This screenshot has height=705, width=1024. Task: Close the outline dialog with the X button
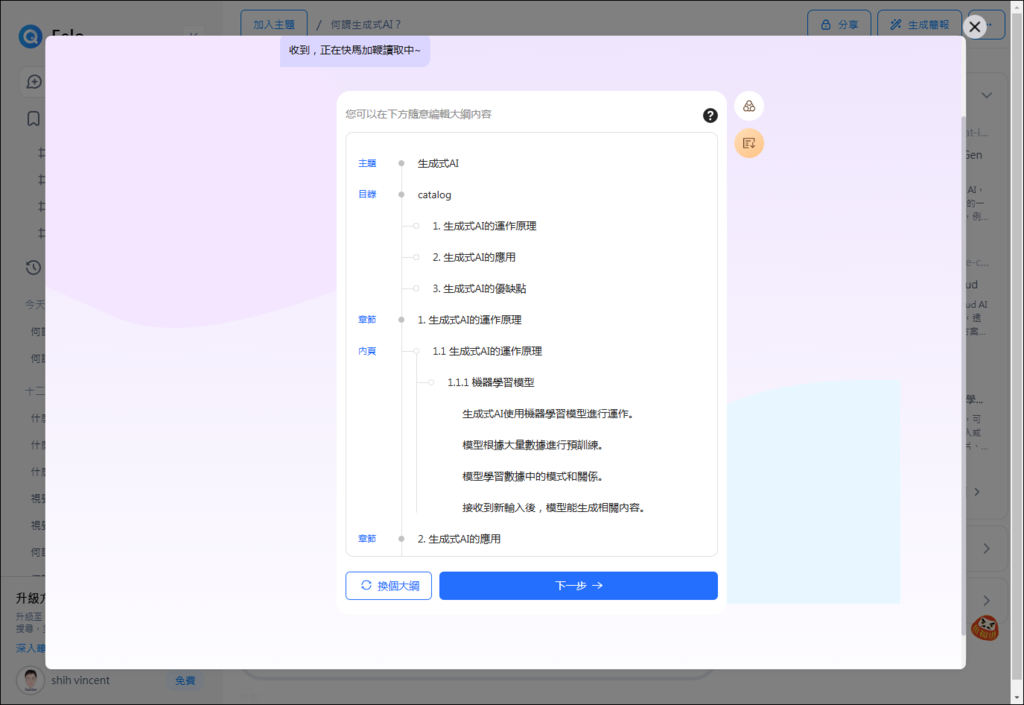[x=974, y=27]
